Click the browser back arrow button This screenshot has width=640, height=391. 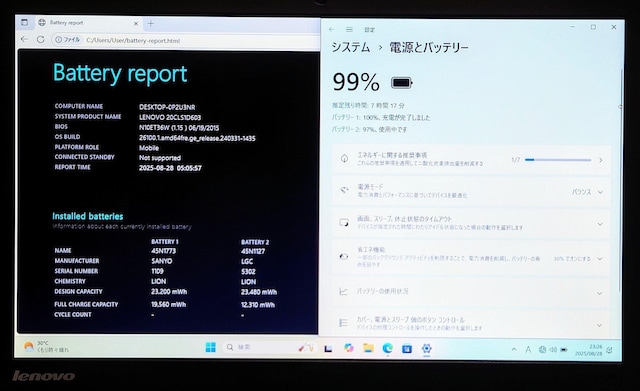tap(24, 39)
